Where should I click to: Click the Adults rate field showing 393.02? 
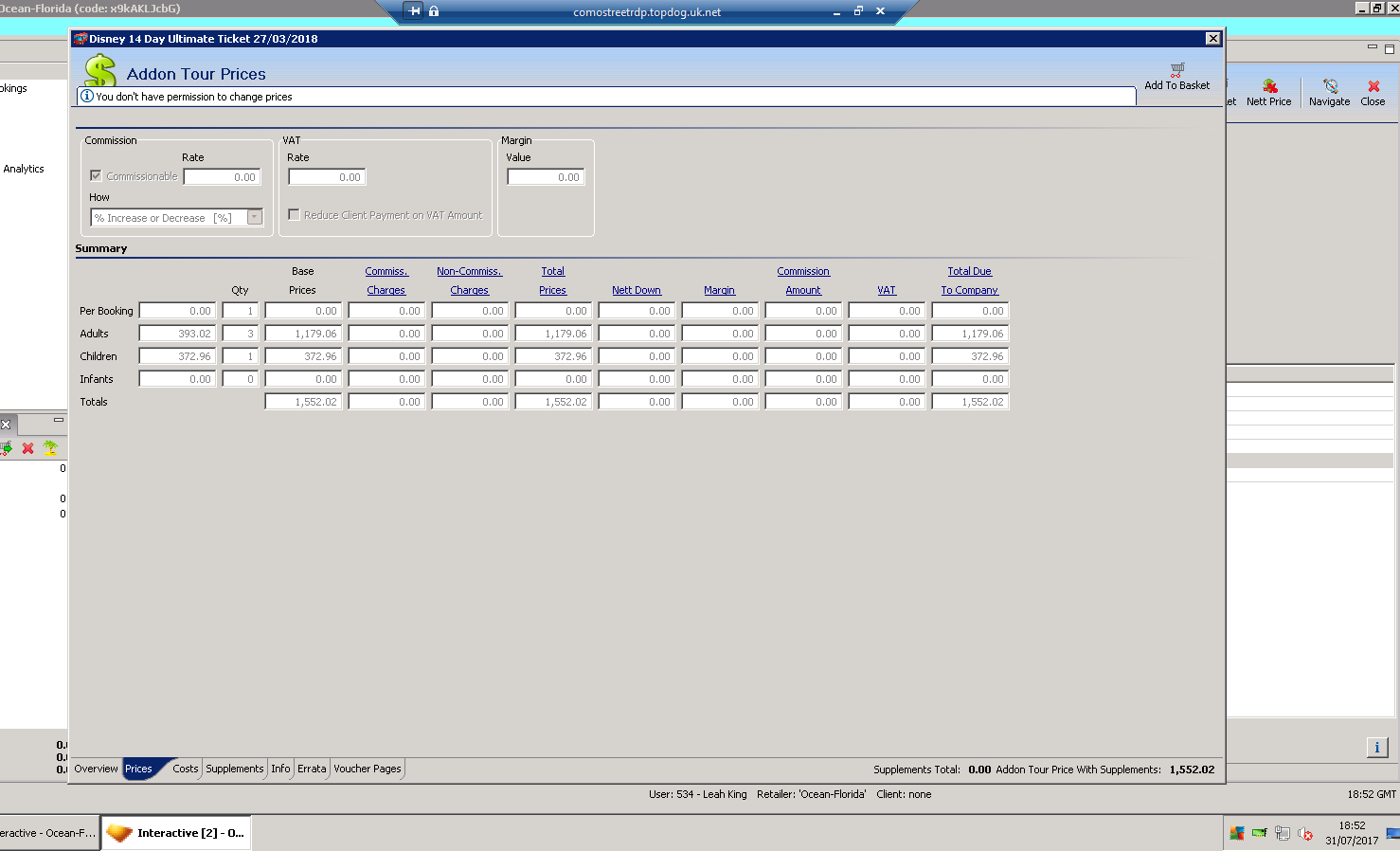point(177,334)
